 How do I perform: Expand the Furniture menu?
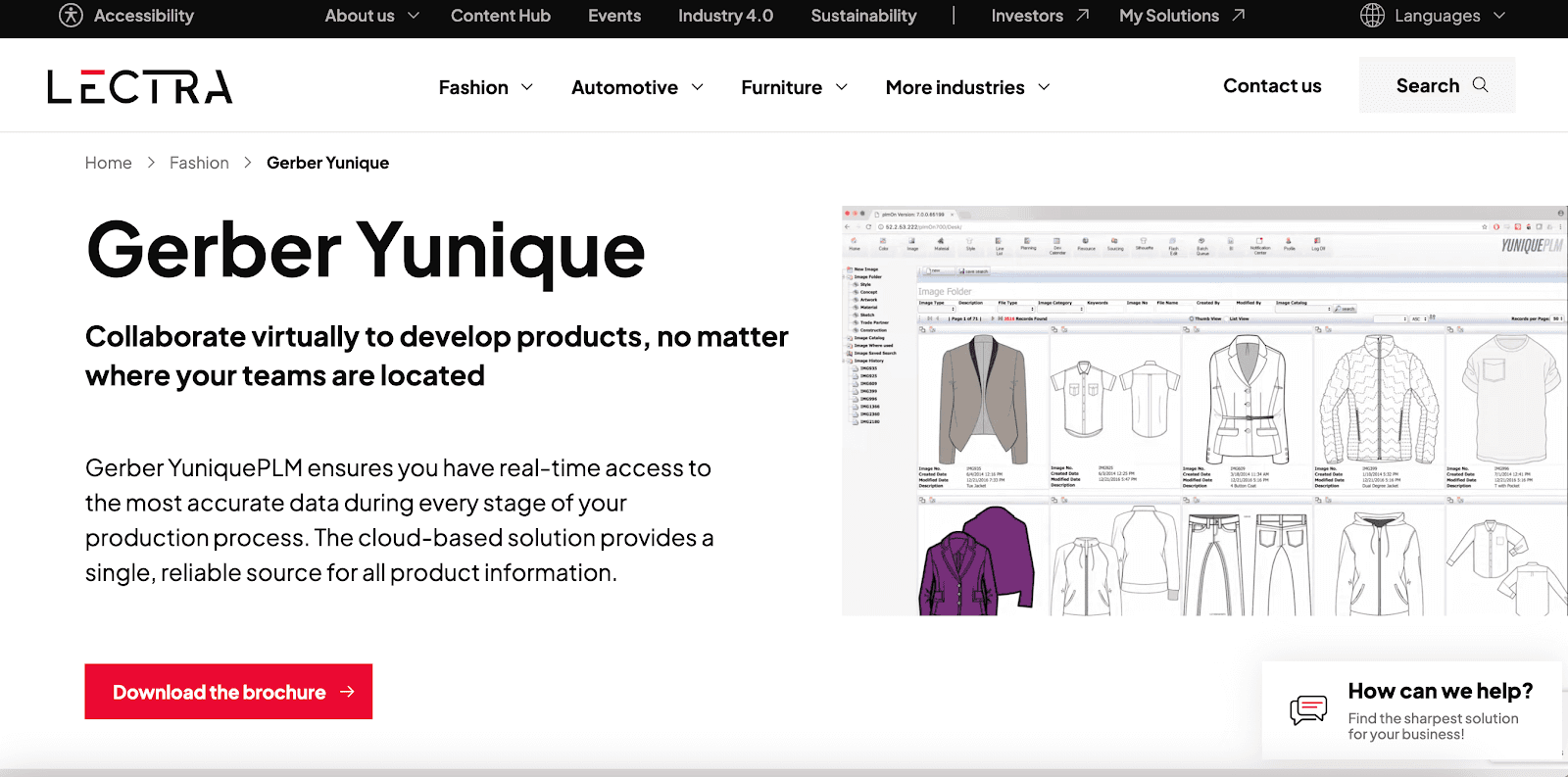[x=794, y=87]
